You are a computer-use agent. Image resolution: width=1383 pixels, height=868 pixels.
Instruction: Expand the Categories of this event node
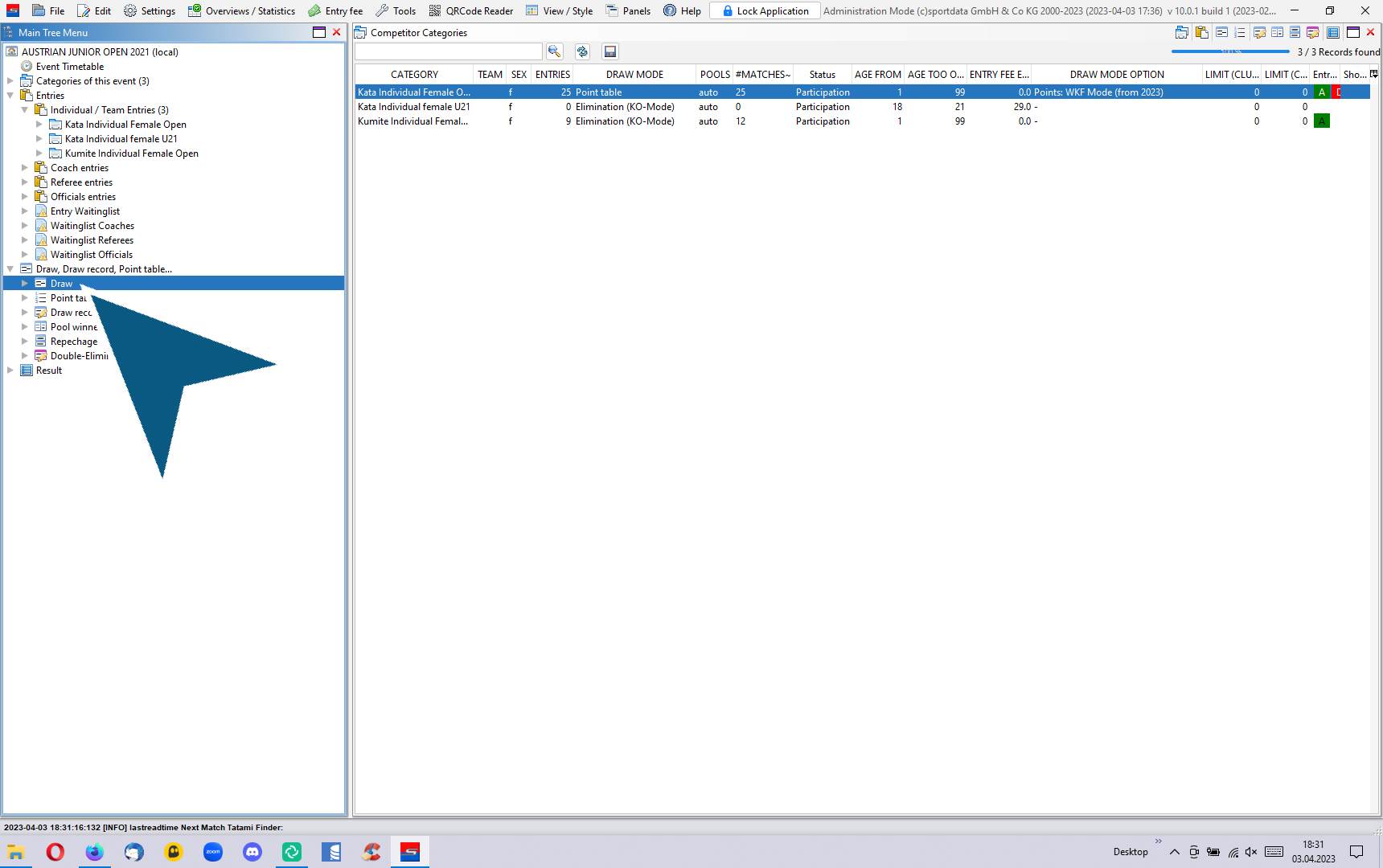click(x=10, y=80)
